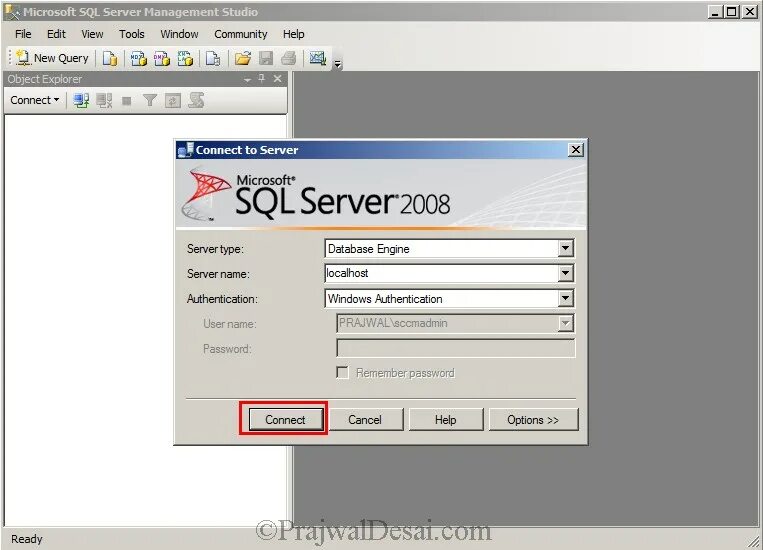This screenshot has width=763, height=550.
Task: Open the Tools menu
Action: [x=132, y=34]
